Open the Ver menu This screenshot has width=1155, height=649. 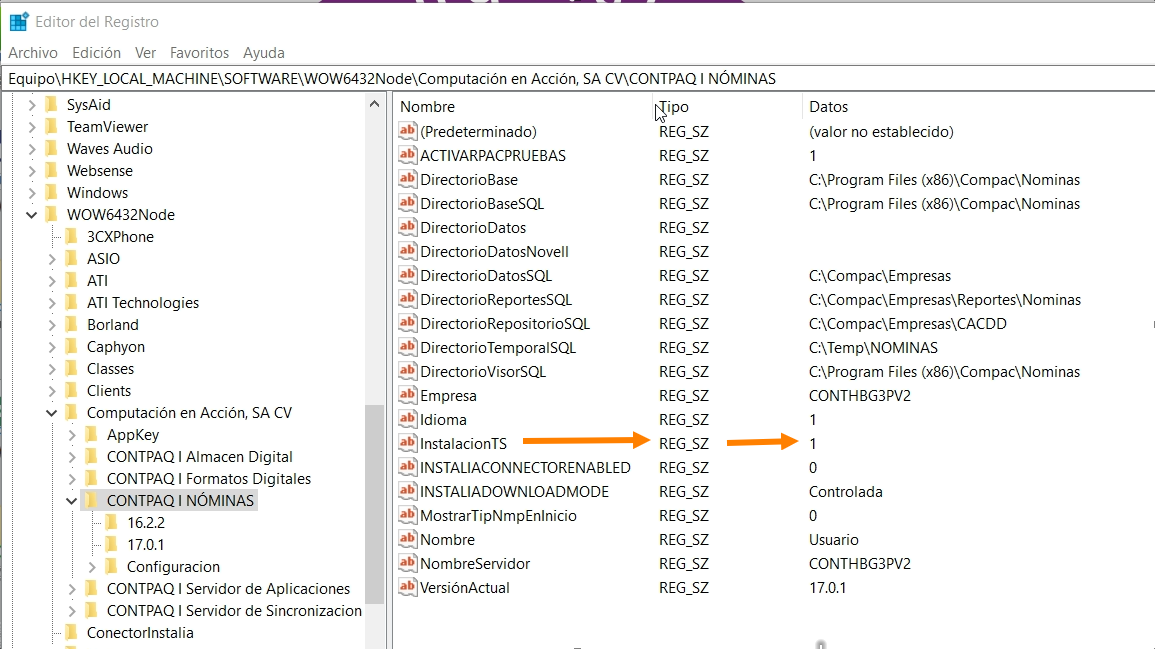click(x=145, y=53)
